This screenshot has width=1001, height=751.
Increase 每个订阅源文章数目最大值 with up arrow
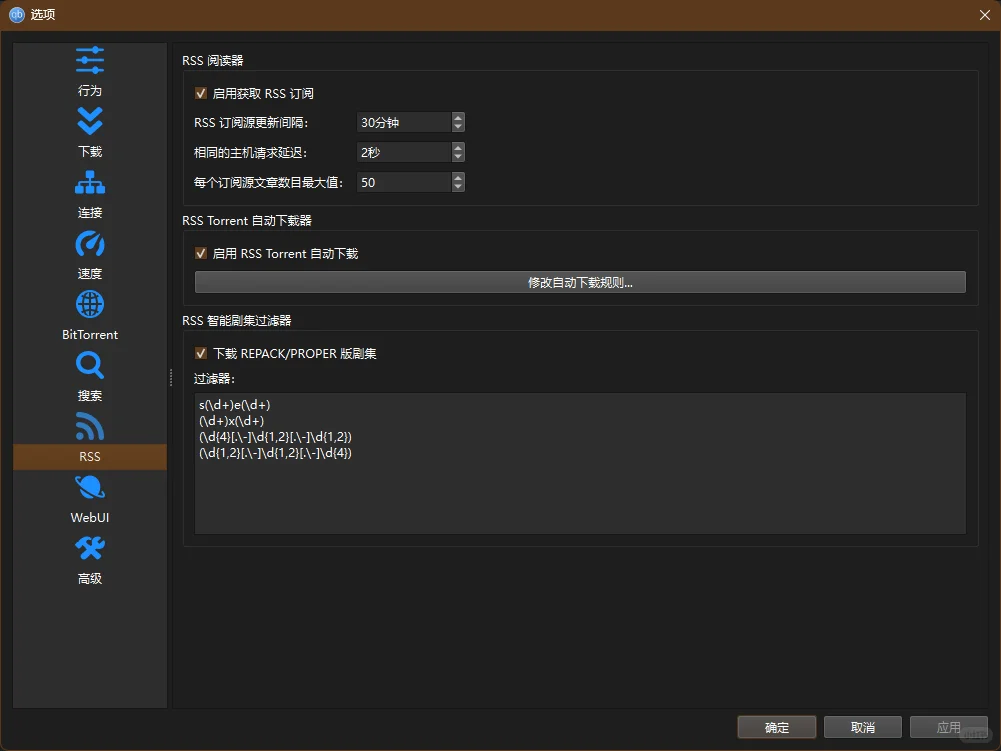click(x=458, y=178)
